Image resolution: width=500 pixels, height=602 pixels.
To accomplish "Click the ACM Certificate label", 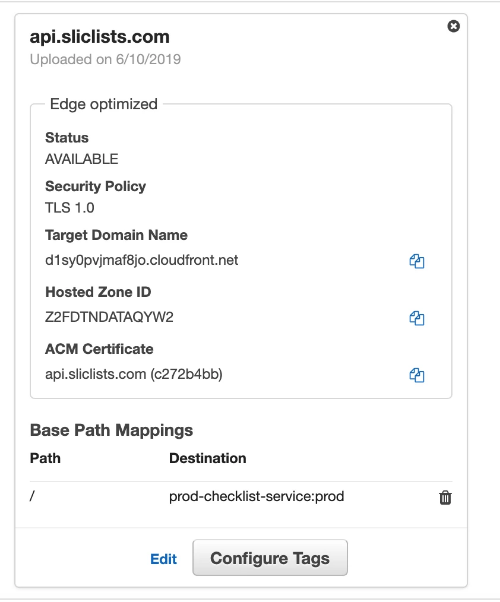I will [99, 349].
